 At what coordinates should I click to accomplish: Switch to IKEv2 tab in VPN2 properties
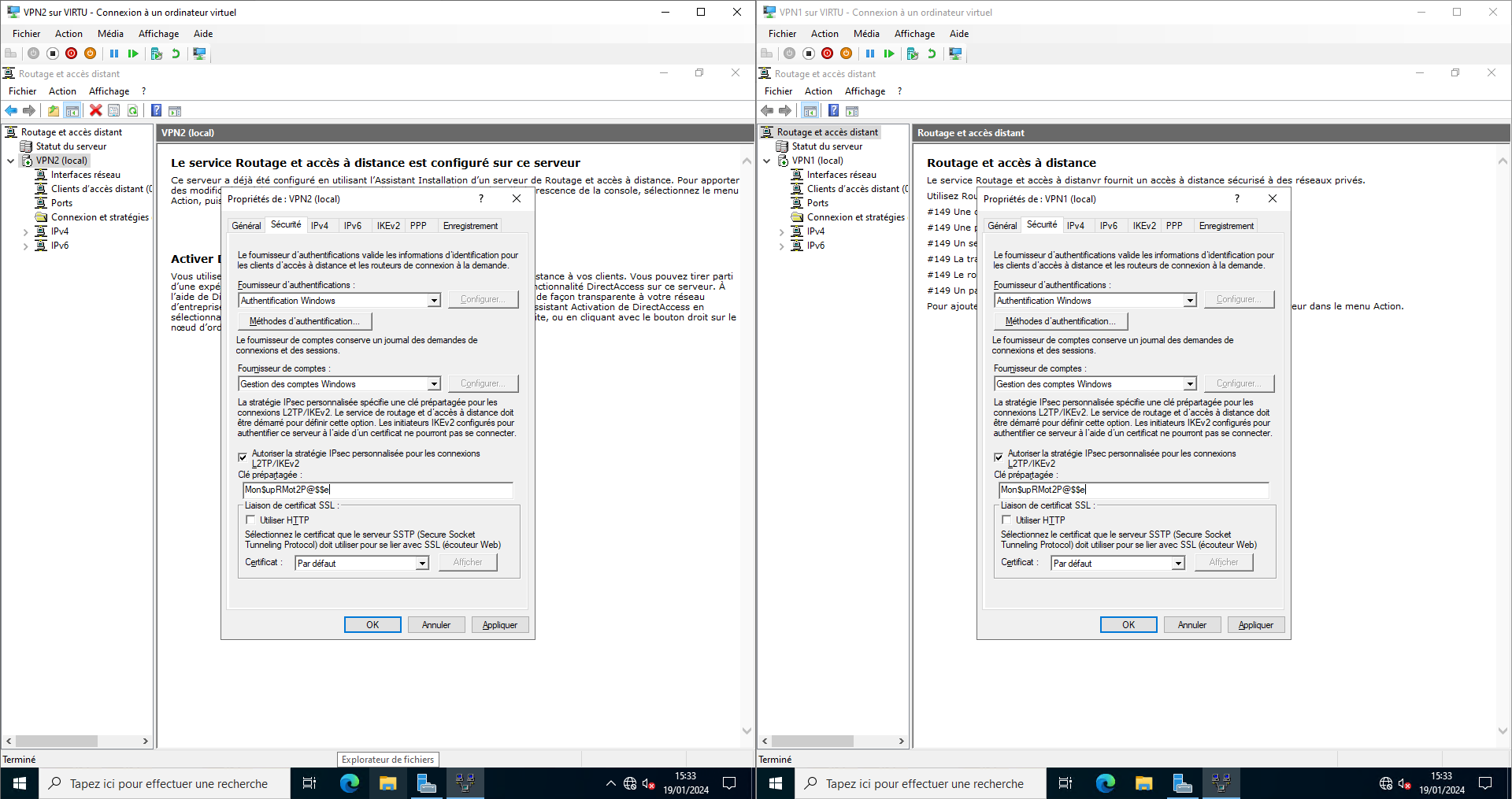[x=387, y=226]
